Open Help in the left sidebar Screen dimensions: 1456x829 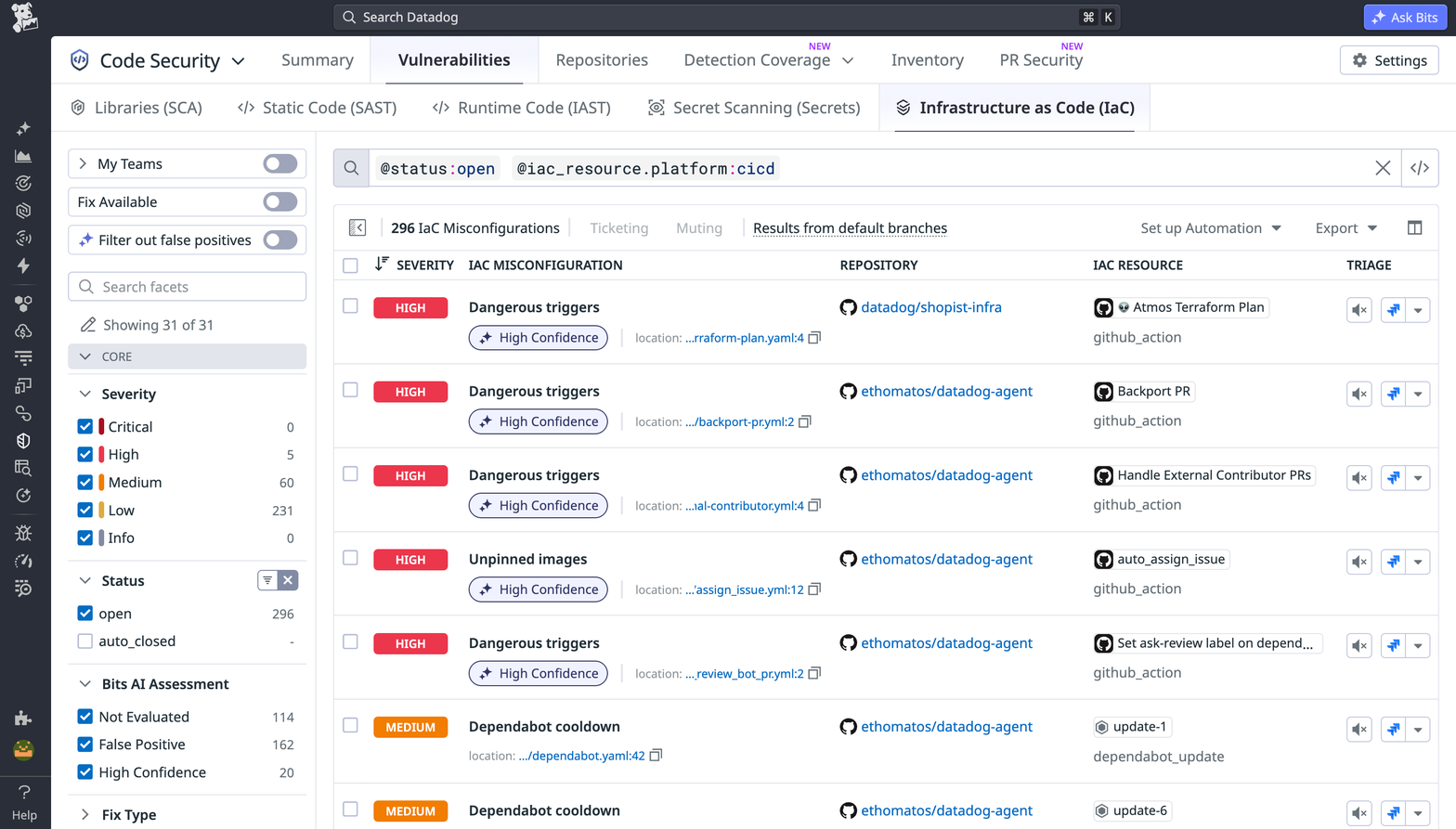tap(24, 802)
